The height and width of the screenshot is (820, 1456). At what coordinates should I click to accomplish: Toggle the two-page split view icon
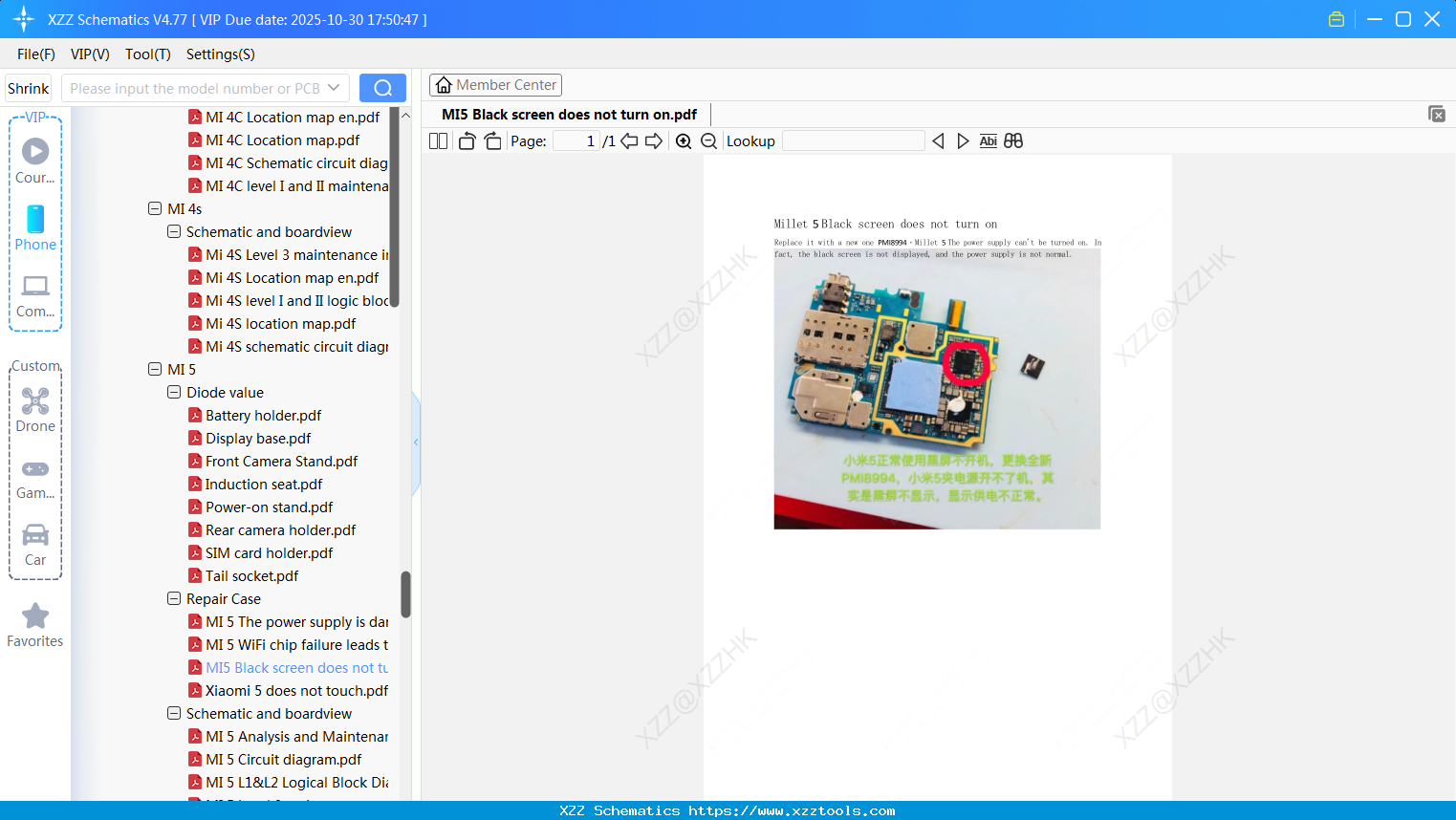tap(438, 141)
